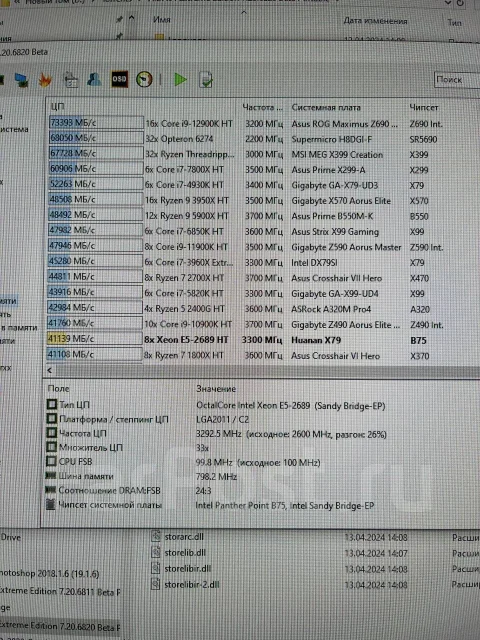Viewport: 480px width, 640px height.
Task: Click the storelib.dll file icon in Explorer
Action: pyautogui.click(x=156, y=552)
